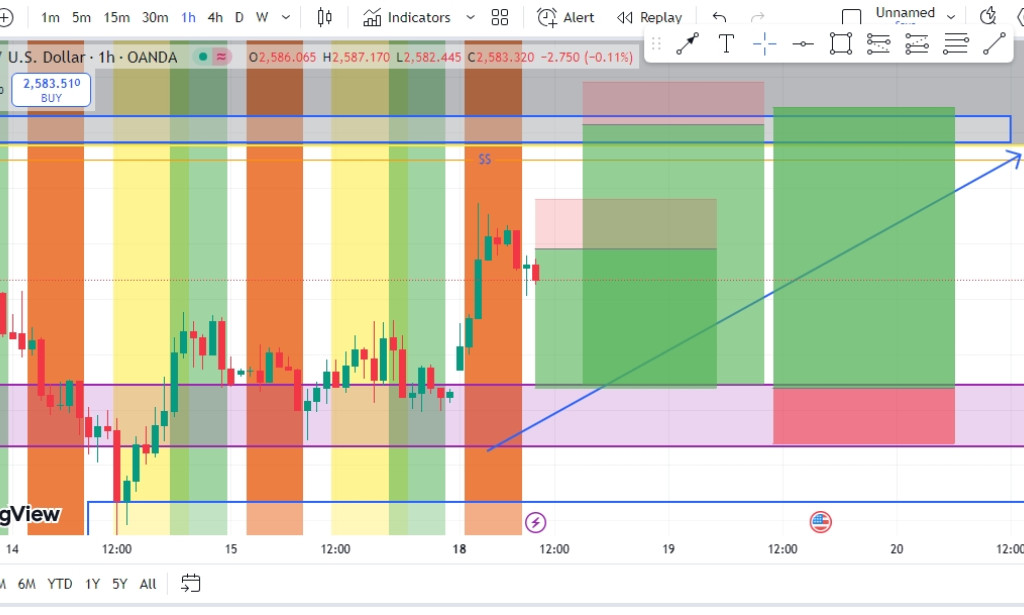Open the go-to-date calendar icon

(x=191, y=583)
